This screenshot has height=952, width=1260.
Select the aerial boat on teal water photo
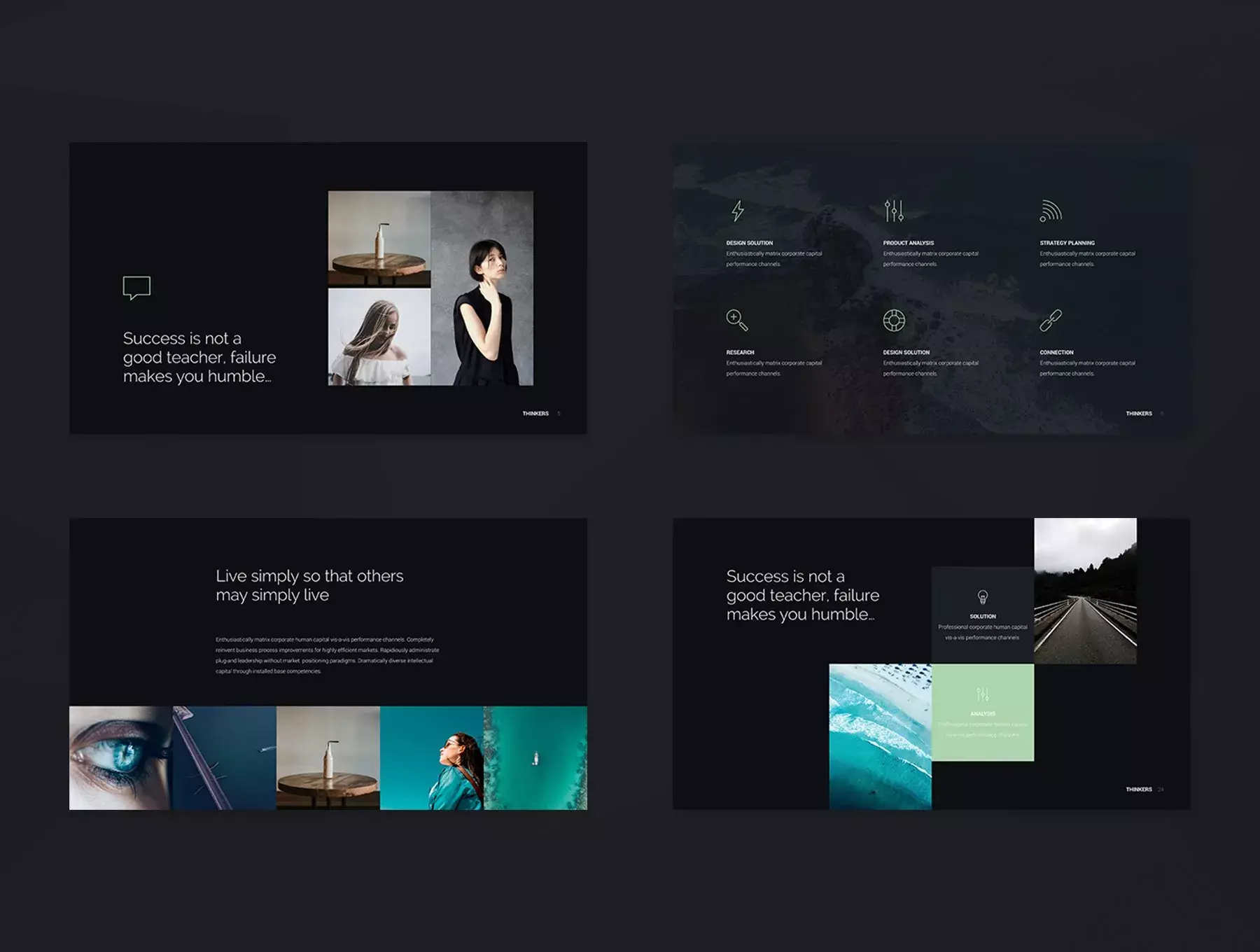535,758
